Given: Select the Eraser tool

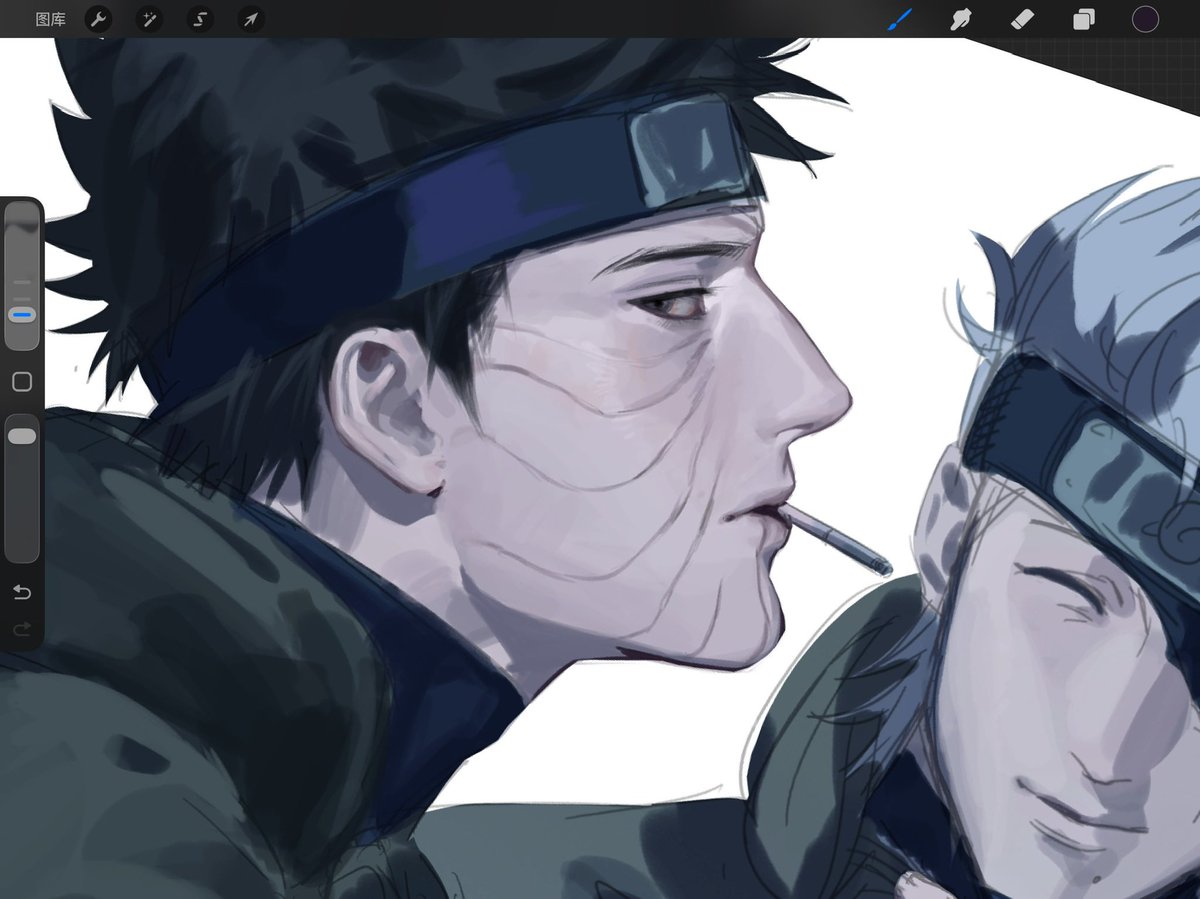Looking at the screenshot, I should coord(1022,19).
